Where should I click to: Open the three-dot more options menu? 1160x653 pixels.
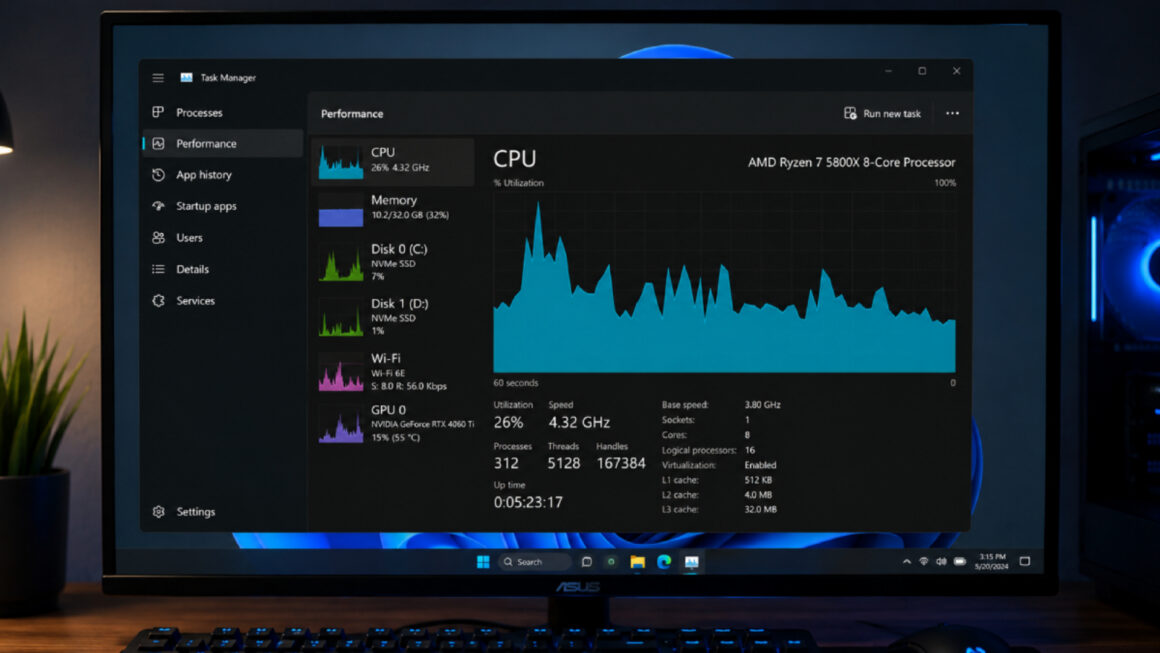click(x=952, y=113)
